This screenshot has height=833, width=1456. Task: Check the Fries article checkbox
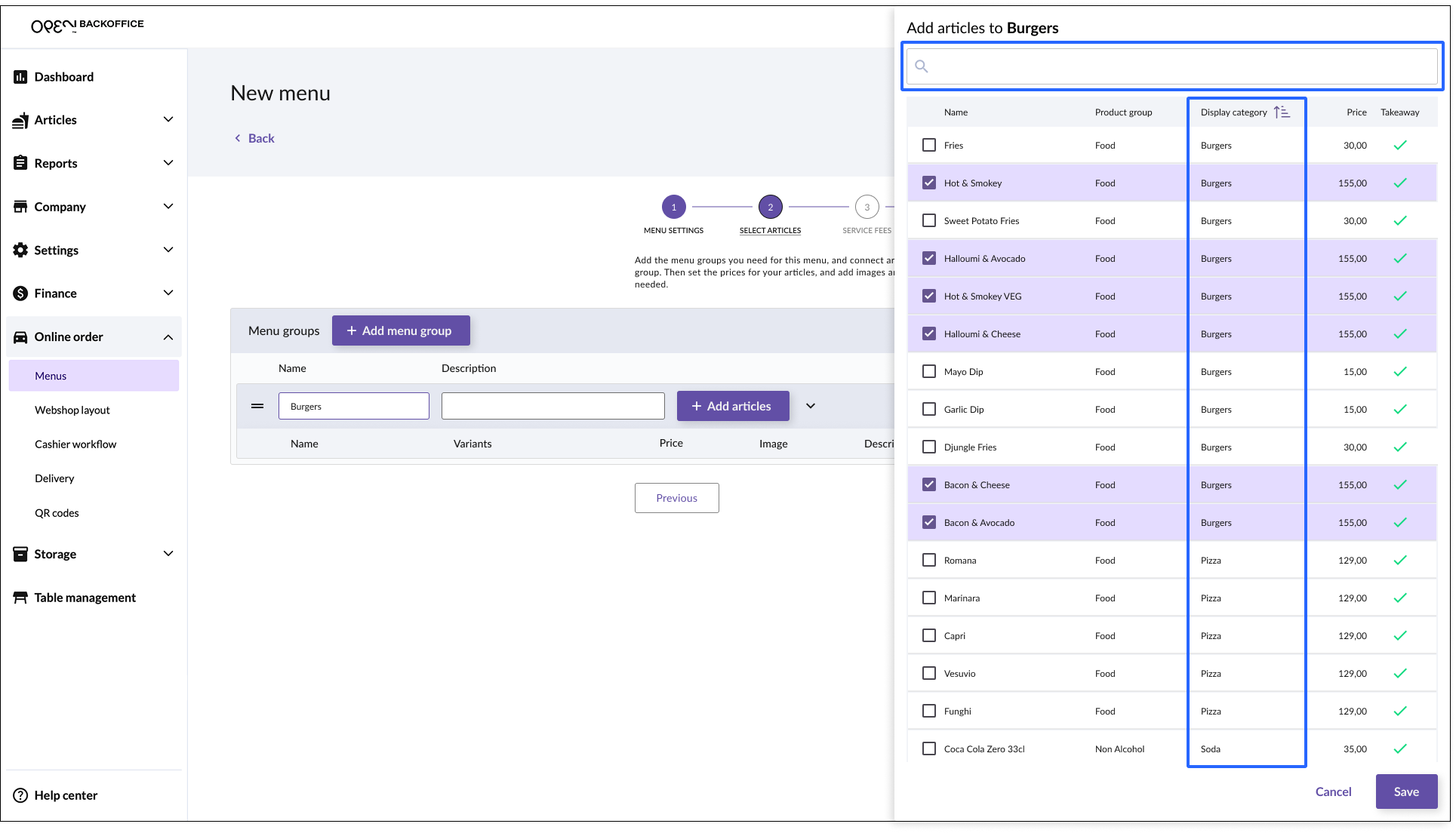point(929,145)
